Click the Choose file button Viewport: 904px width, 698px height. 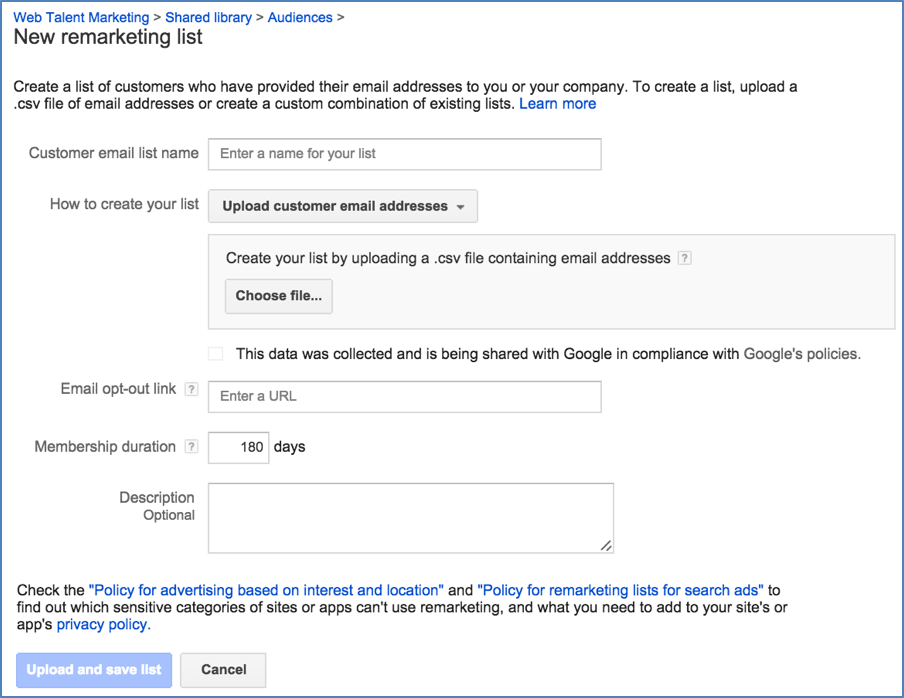point(278,296)
